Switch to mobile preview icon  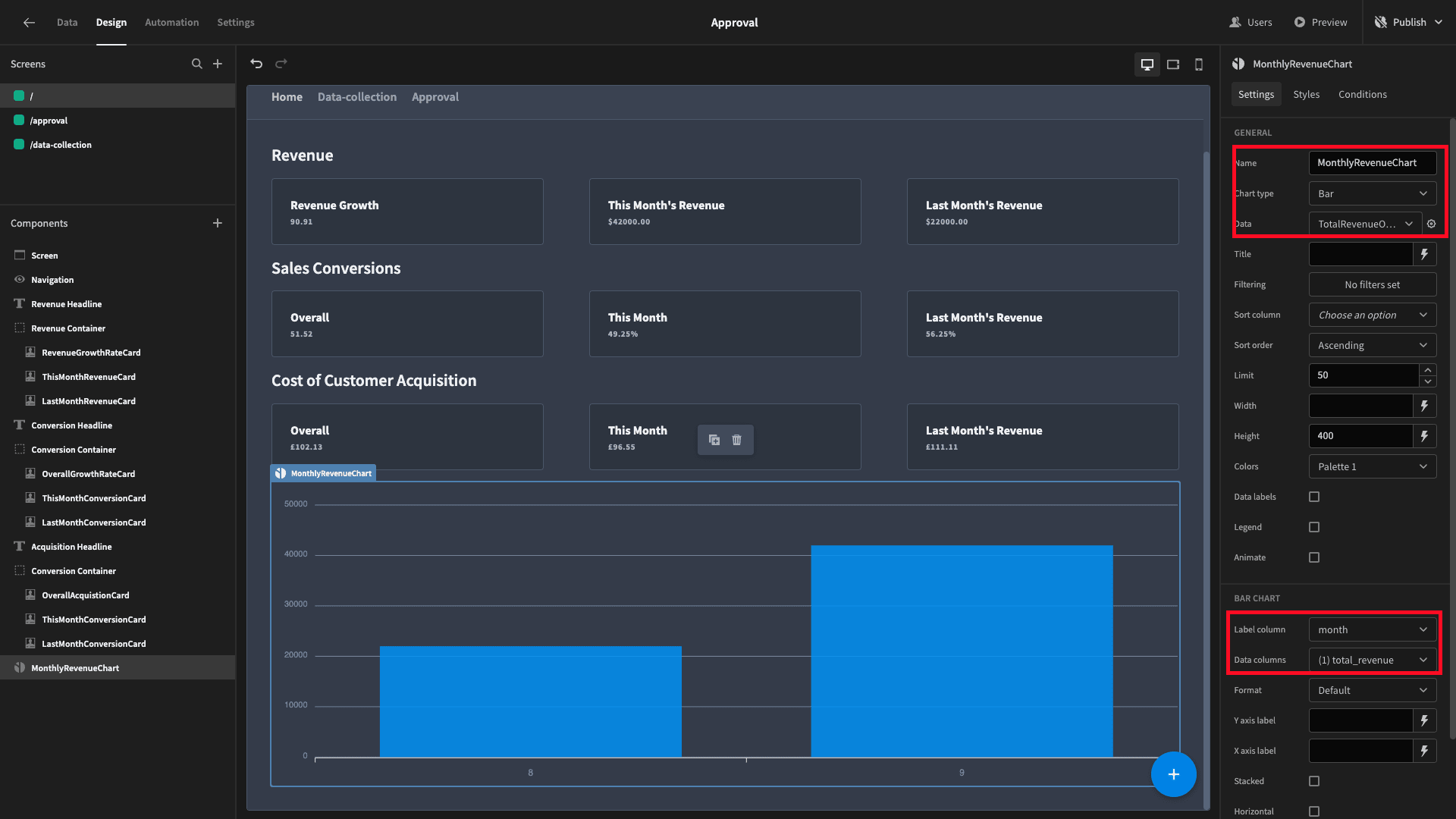click(x=1199, y=64)
